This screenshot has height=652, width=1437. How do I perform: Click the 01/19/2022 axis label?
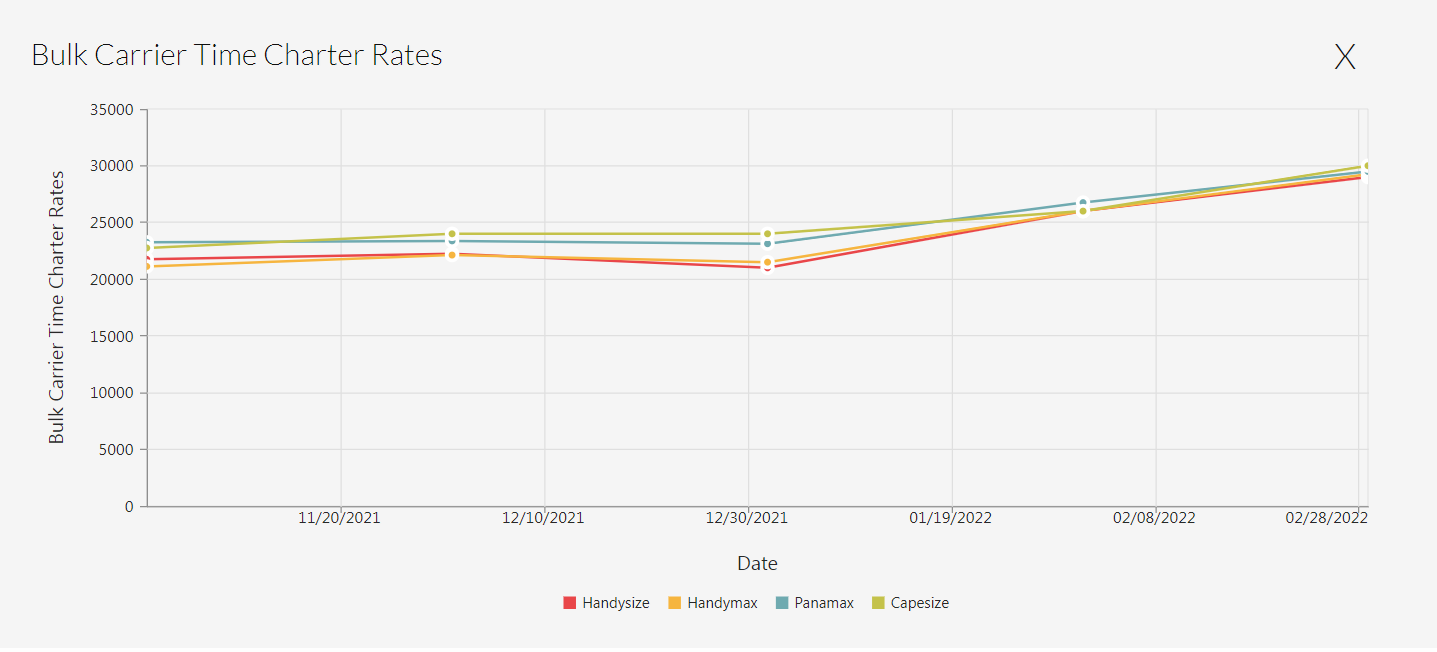tap(950, 518)
